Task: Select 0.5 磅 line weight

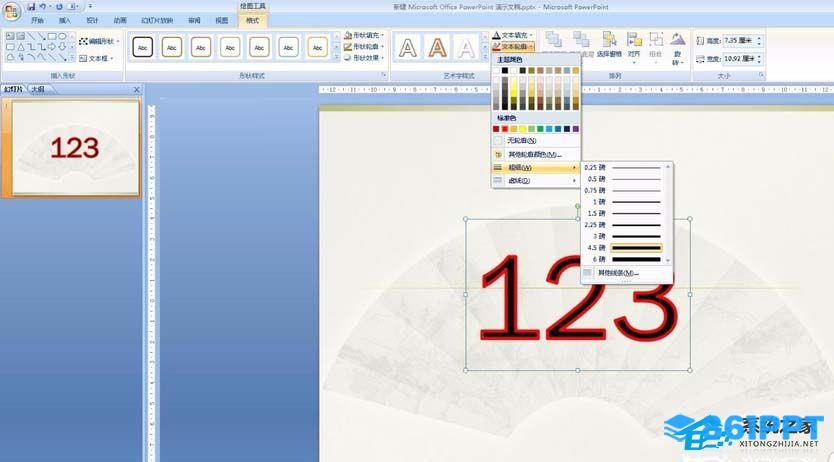Action: (x=623, y=179)
